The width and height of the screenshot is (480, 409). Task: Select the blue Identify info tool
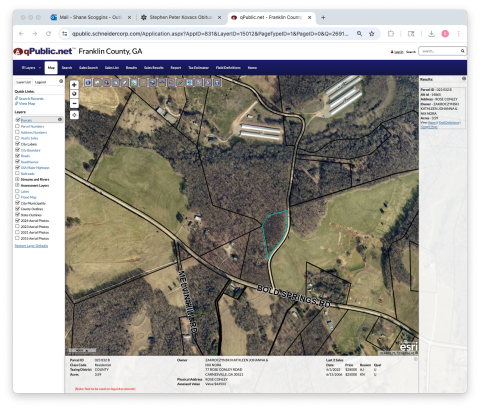[x=88, y=82]
